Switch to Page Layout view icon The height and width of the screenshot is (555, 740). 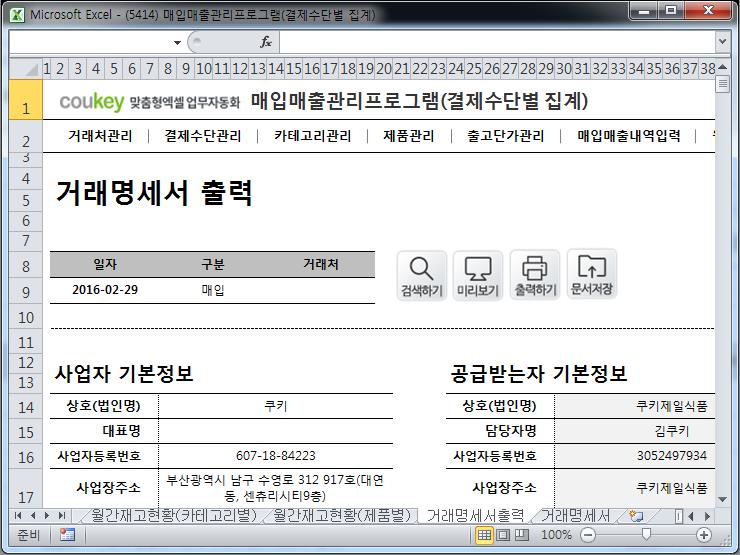pyautogui.click(x=503, y=535)
